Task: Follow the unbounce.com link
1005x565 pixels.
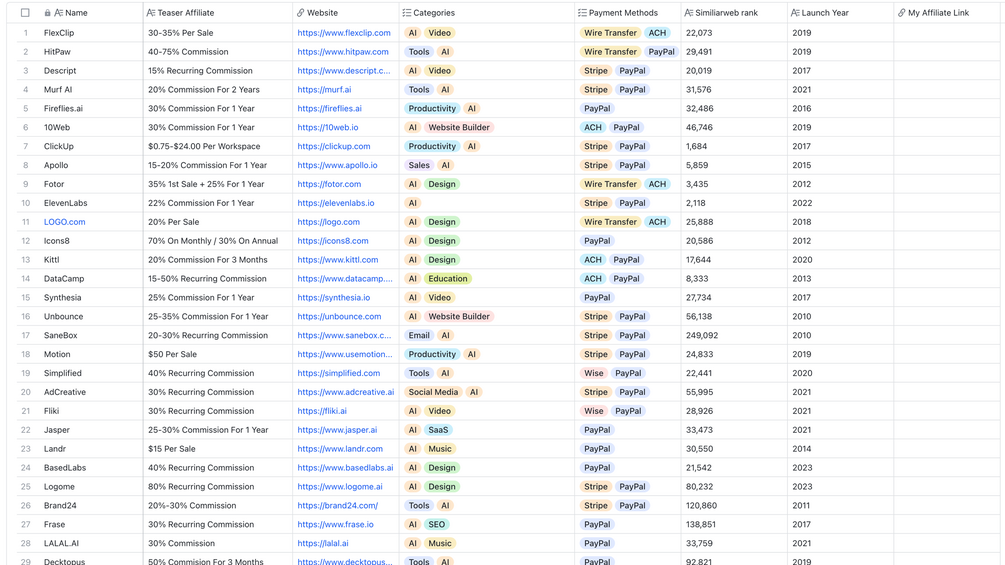Action: [x=339, y=316]
